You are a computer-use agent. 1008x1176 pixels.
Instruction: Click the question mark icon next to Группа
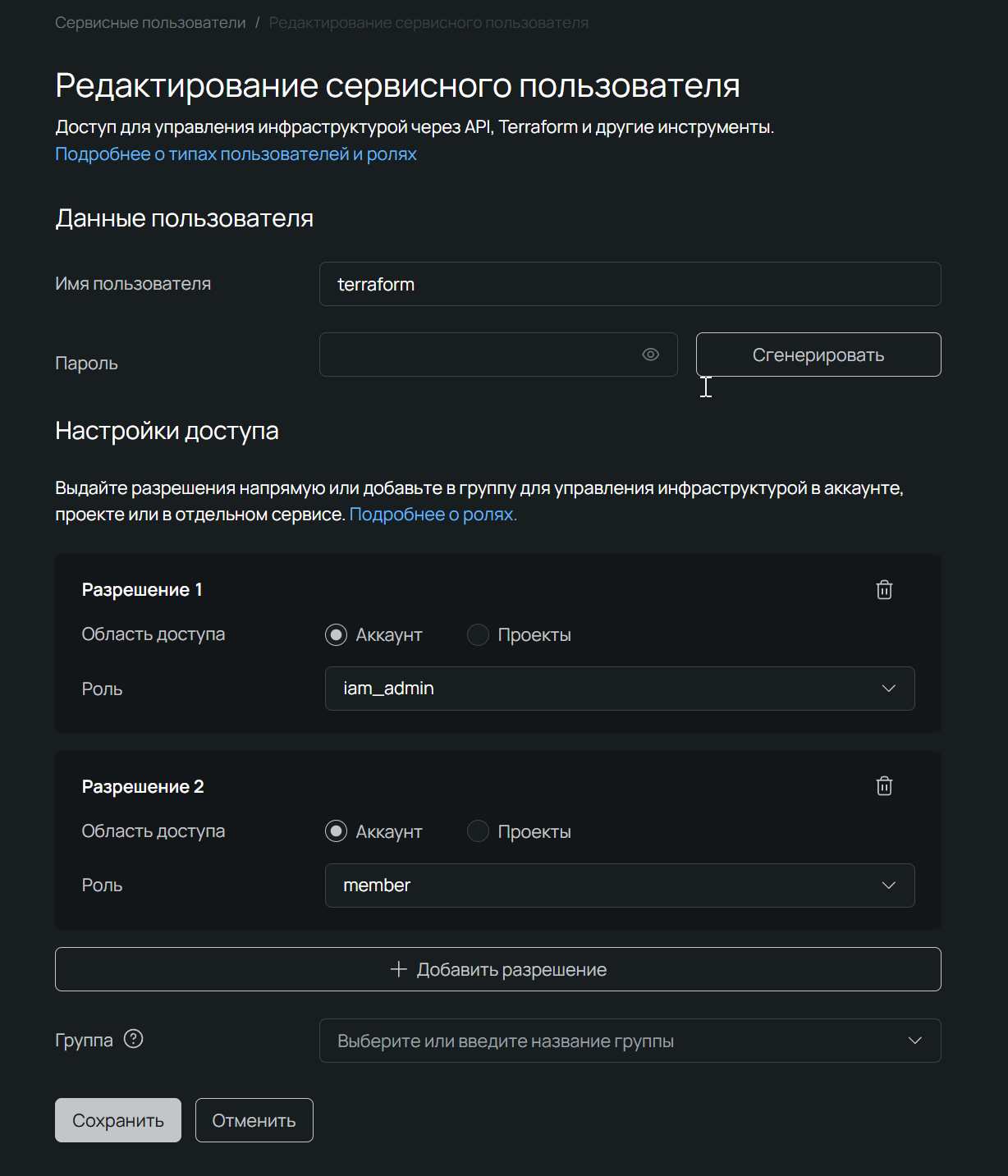coord(134,1040)
